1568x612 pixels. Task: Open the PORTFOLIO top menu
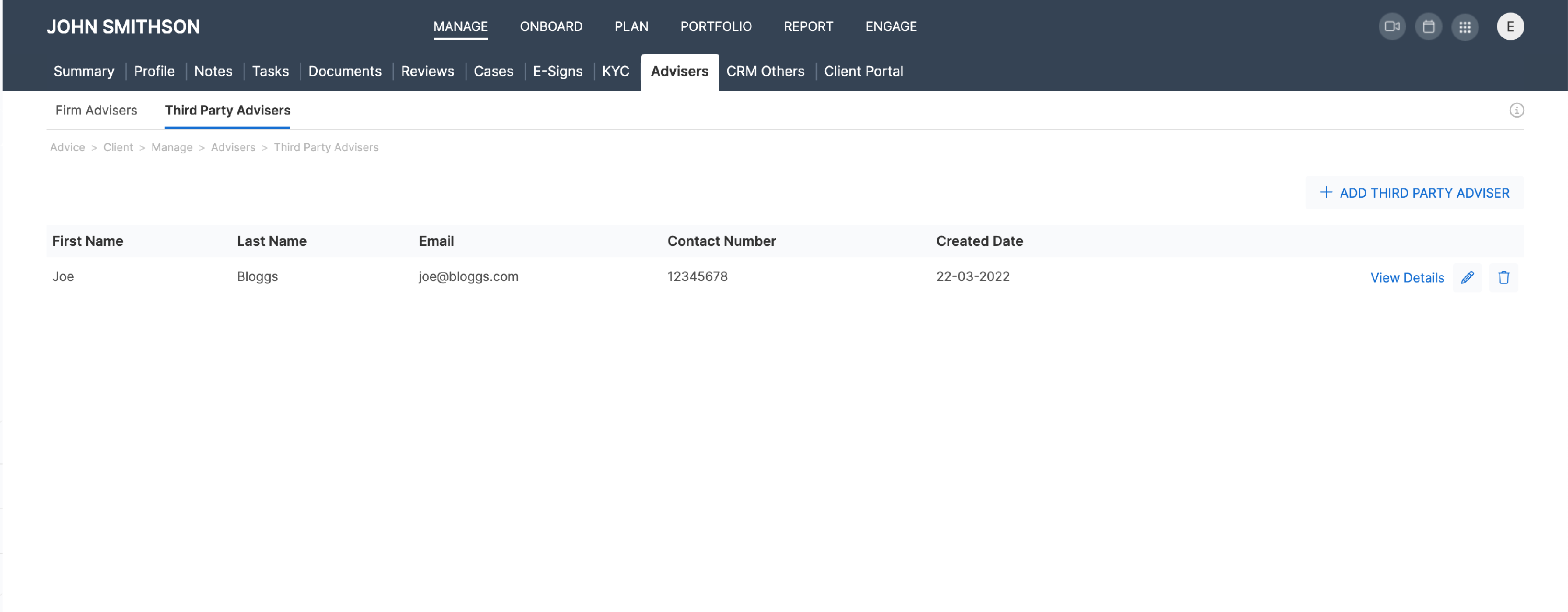point(716,26)
